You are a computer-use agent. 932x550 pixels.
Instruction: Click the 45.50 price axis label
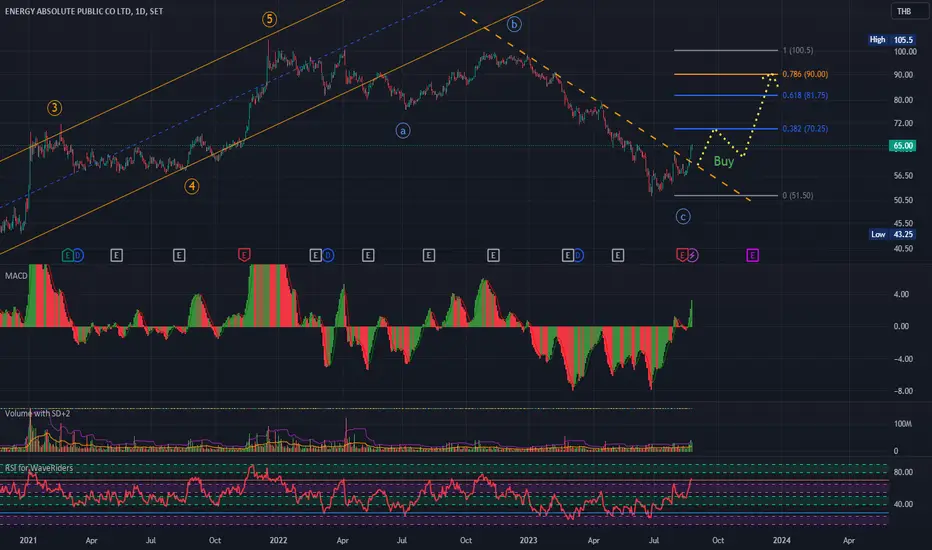point(903,224)
